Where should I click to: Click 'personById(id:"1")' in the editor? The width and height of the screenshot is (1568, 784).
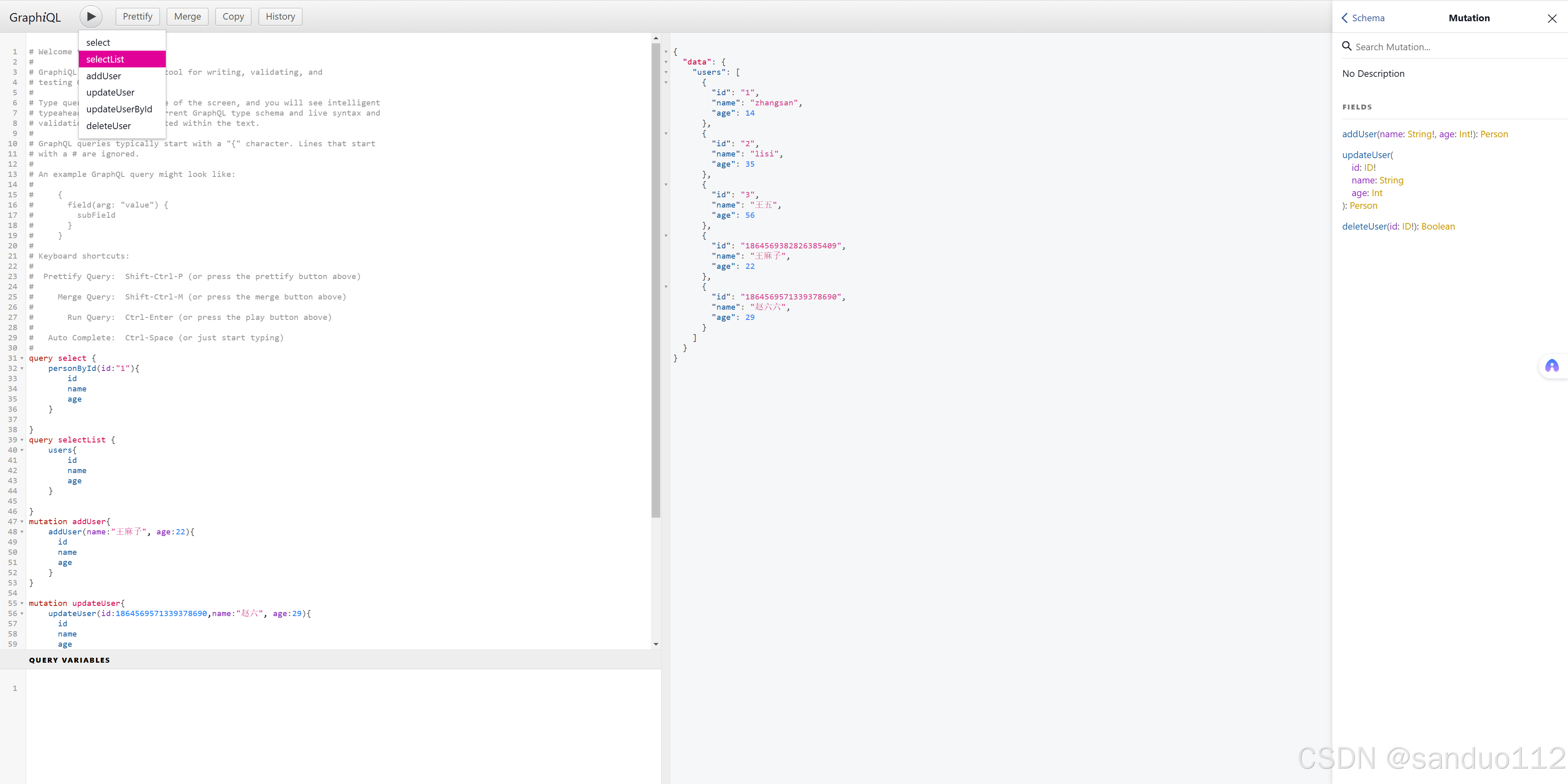[x=91, y=369]
